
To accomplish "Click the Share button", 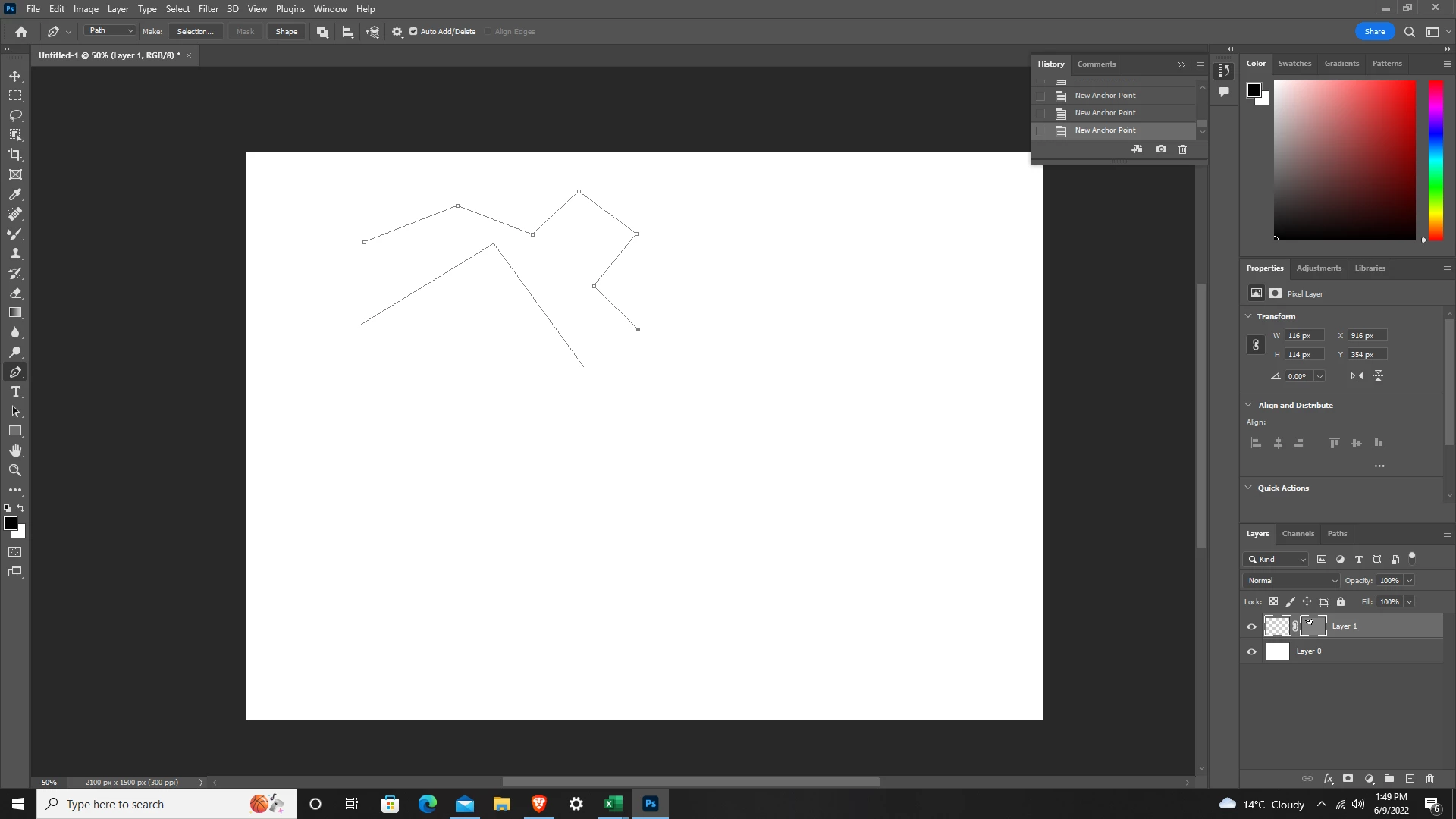I will click(1374, 32).
